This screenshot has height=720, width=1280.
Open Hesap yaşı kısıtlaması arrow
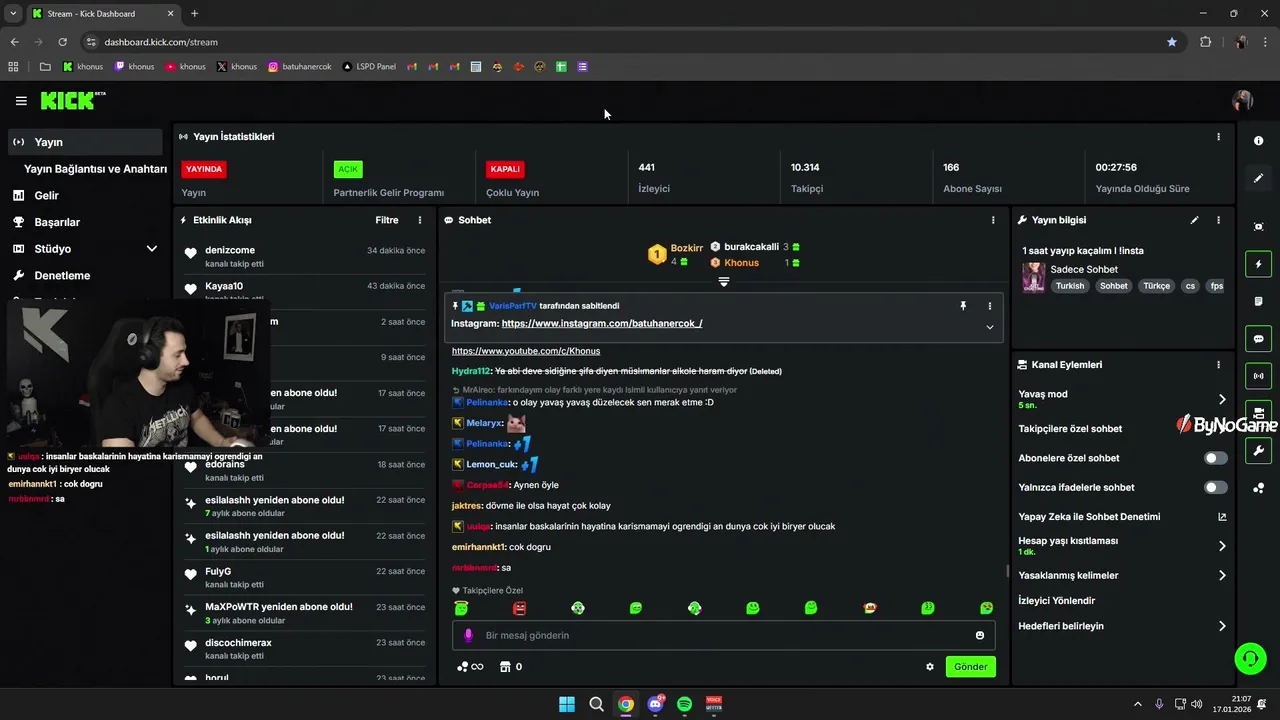(1221, 546)
